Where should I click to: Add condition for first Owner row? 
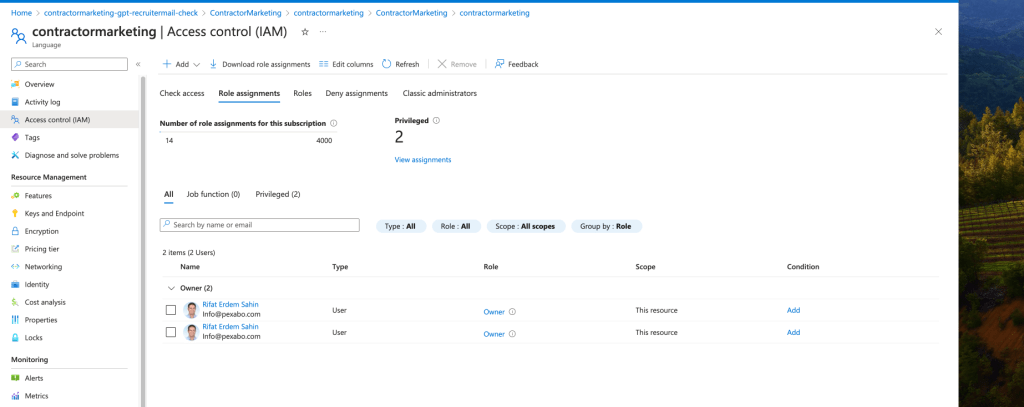click(x=793, y=310)
